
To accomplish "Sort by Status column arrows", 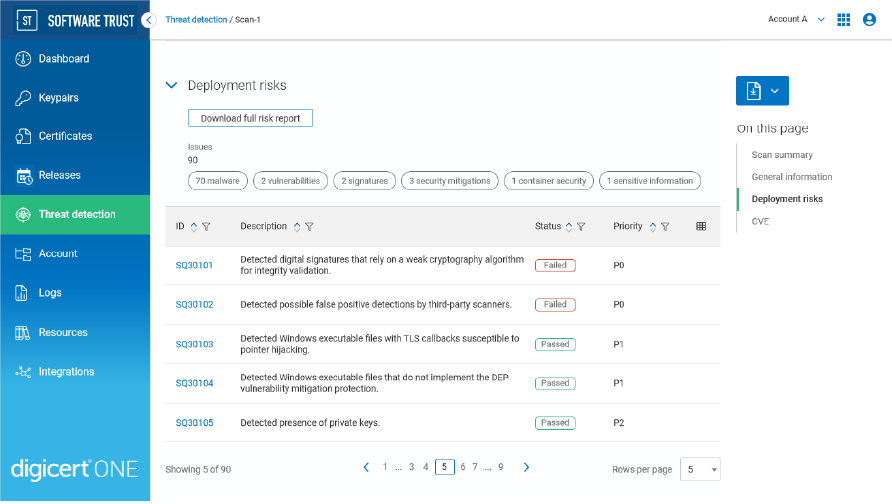I will pyautogui.click(x=569, y=227).
